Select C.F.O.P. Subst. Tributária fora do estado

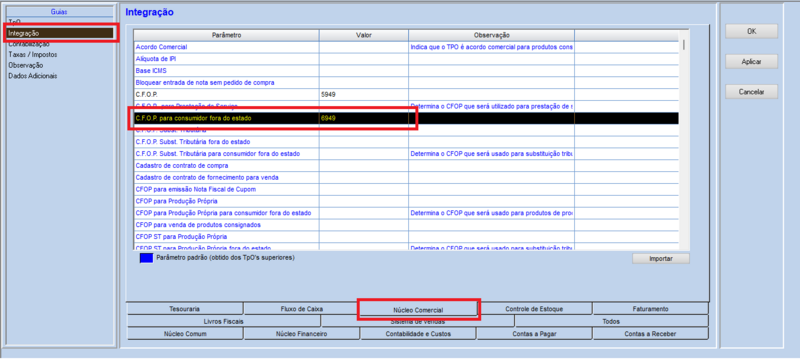[x=406, y=141]
